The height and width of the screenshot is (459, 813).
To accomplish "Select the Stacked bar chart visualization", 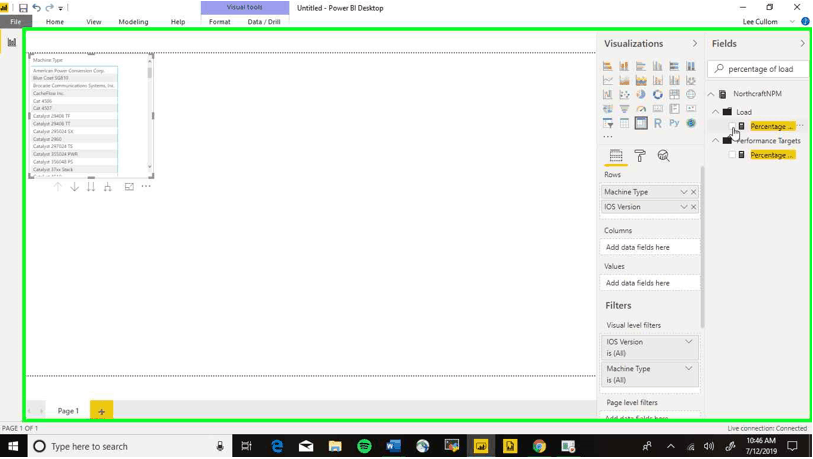I will click(x=608, y=66).
